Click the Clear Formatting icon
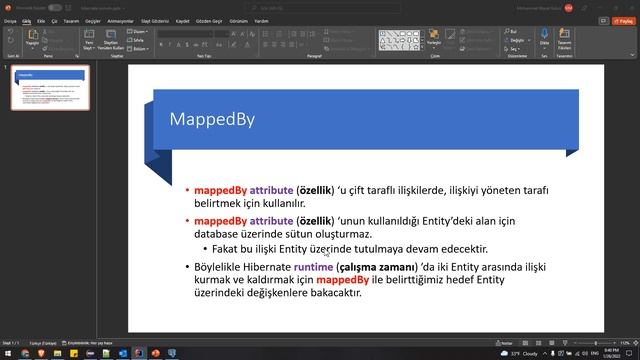 252,34
